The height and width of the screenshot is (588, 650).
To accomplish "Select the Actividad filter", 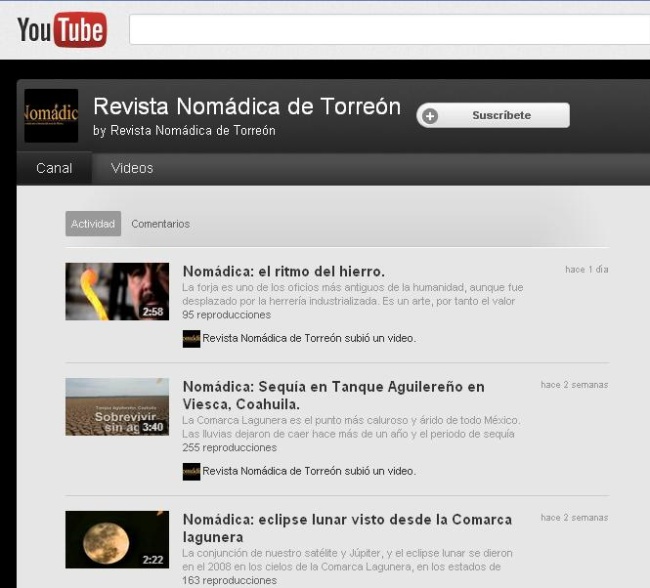I will point(93,224).
